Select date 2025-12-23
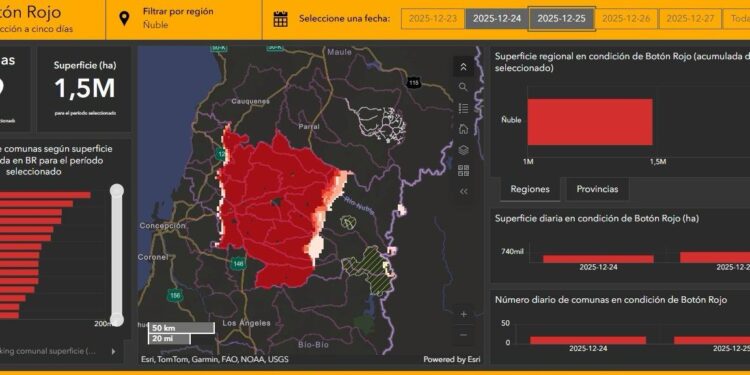This screenshot has height=375, width=750. pyautogui.click(x=432, y=19)
